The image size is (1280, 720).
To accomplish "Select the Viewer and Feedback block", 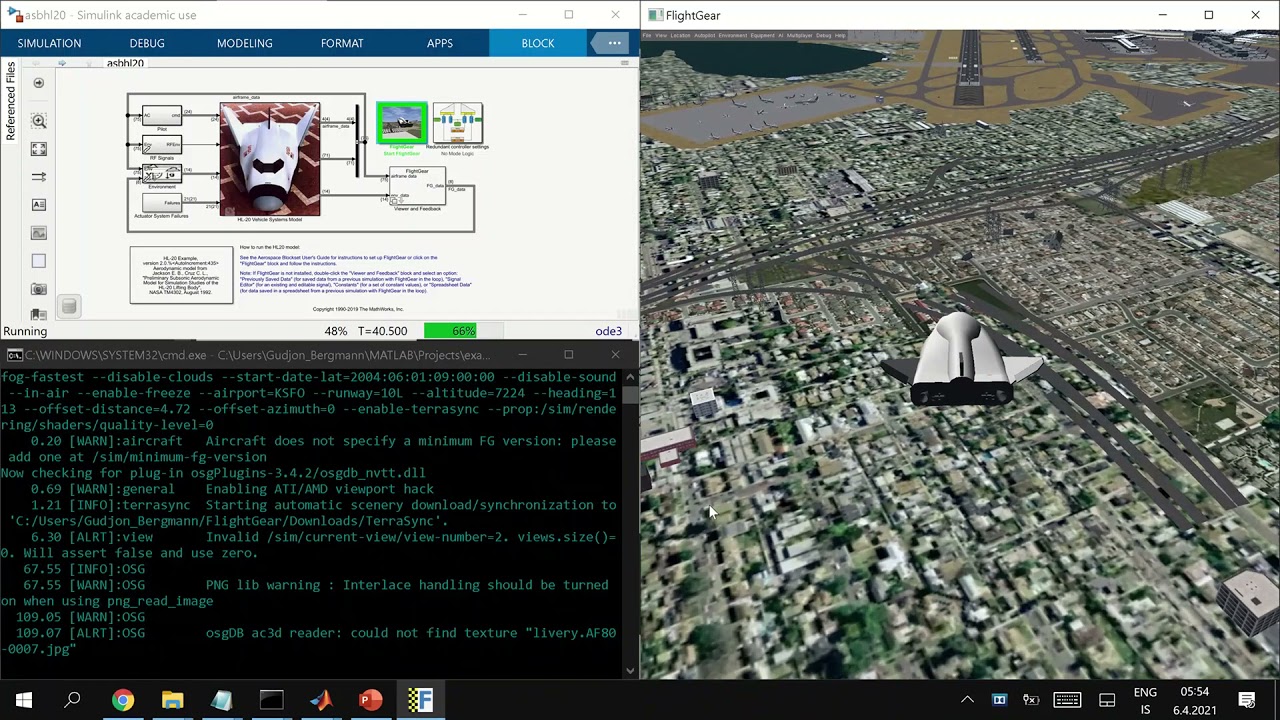I will coord(417,185).
